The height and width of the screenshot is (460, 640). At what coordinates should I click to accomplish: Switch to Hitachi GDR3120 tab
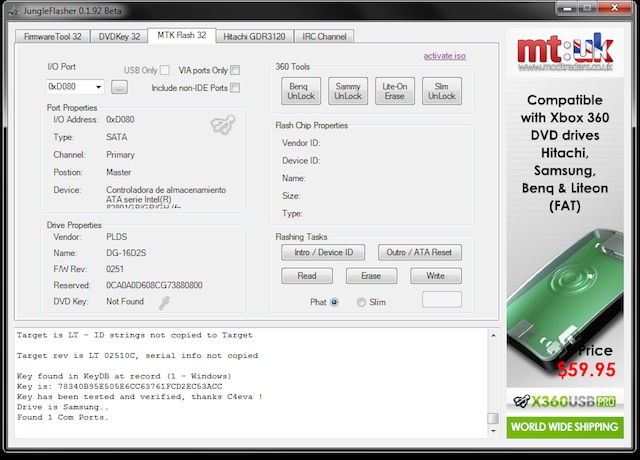pyautogui.click(x=254, y=36)
